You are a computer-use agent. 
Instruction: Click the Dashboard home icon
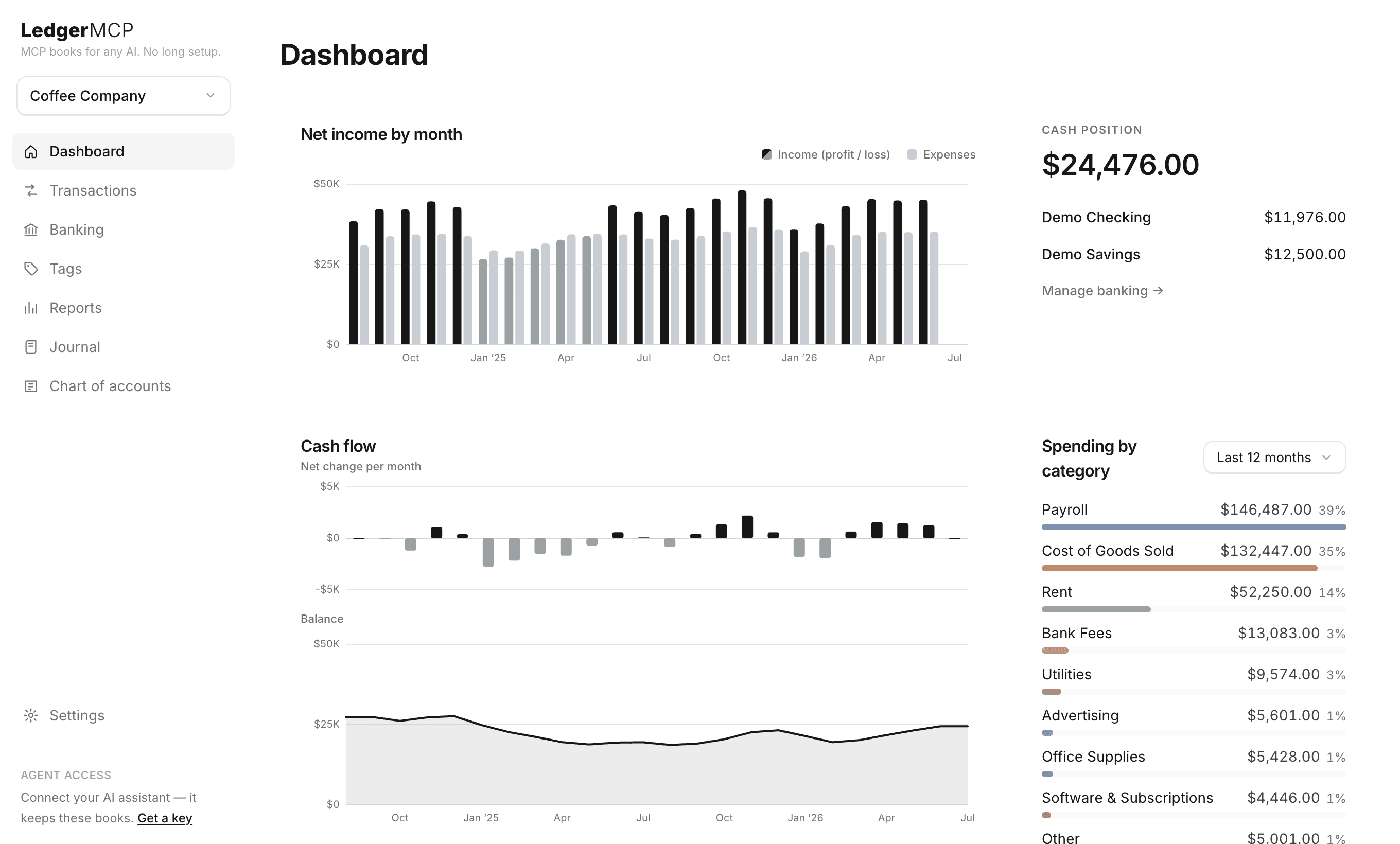click(31, 152)
